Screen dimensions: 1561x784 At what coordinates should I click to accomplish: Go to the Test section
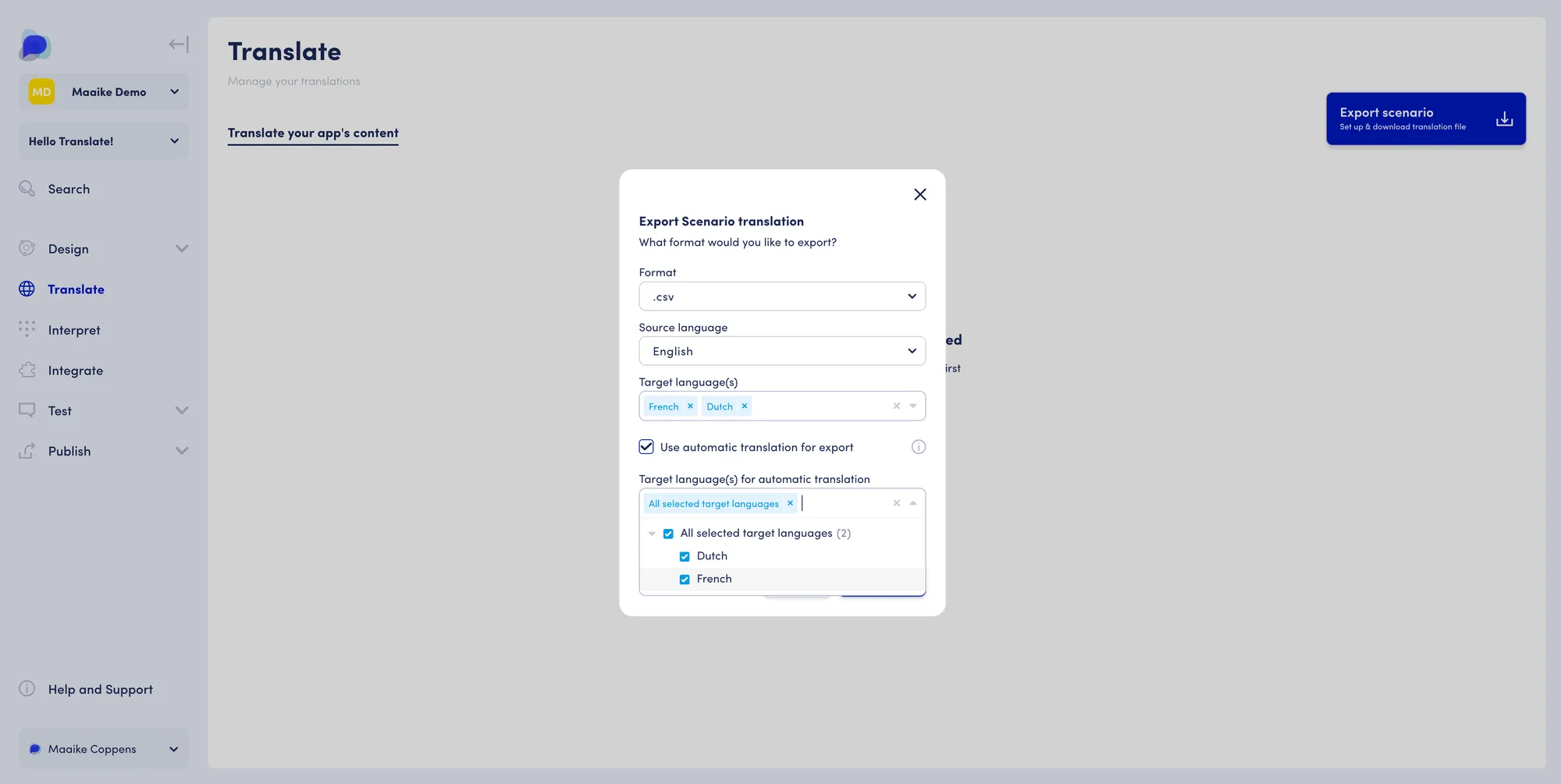click(x=60, y=411)
